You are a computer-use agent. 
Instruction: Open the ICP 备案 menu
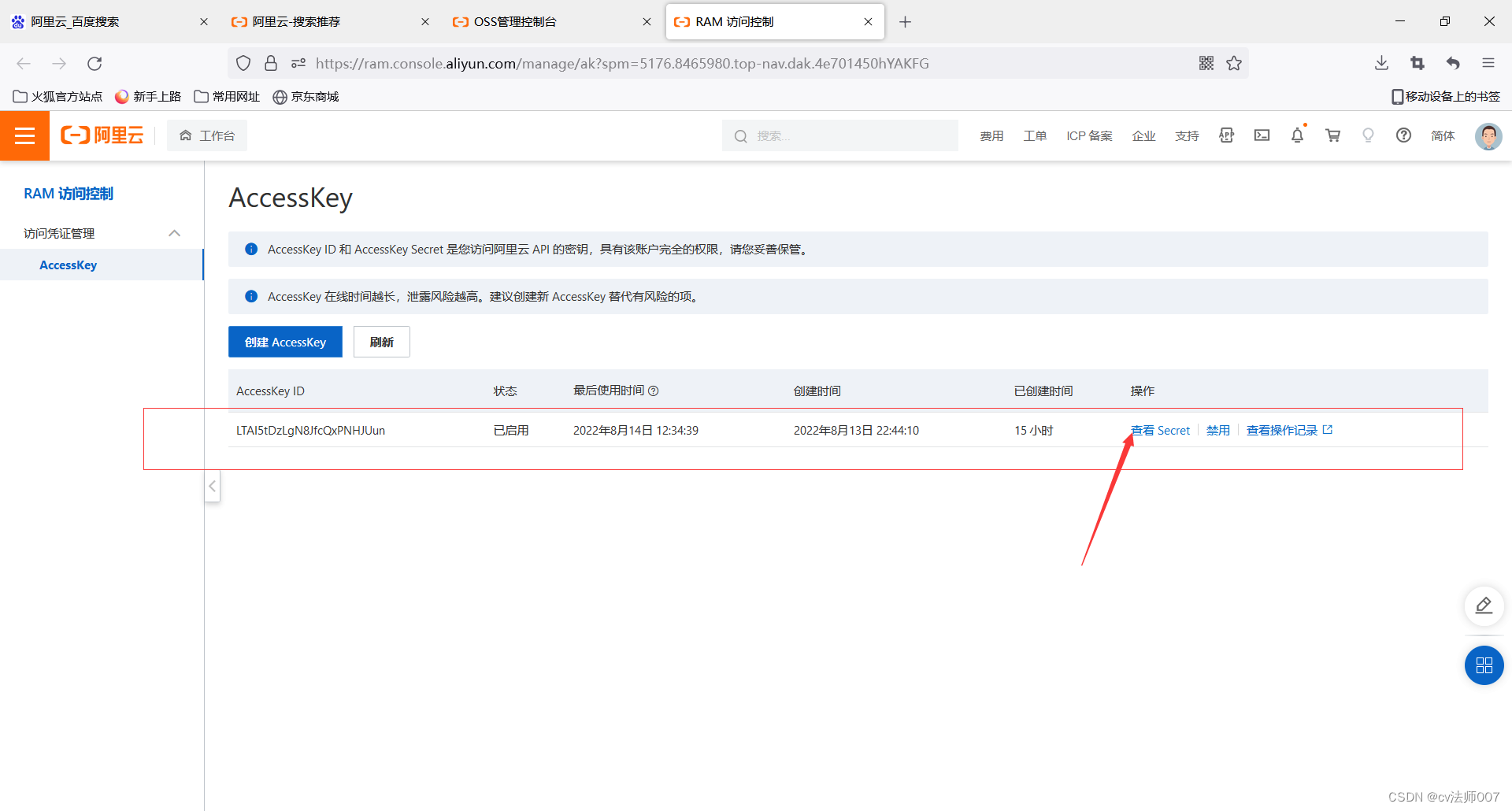click(x=1089, y=136)
